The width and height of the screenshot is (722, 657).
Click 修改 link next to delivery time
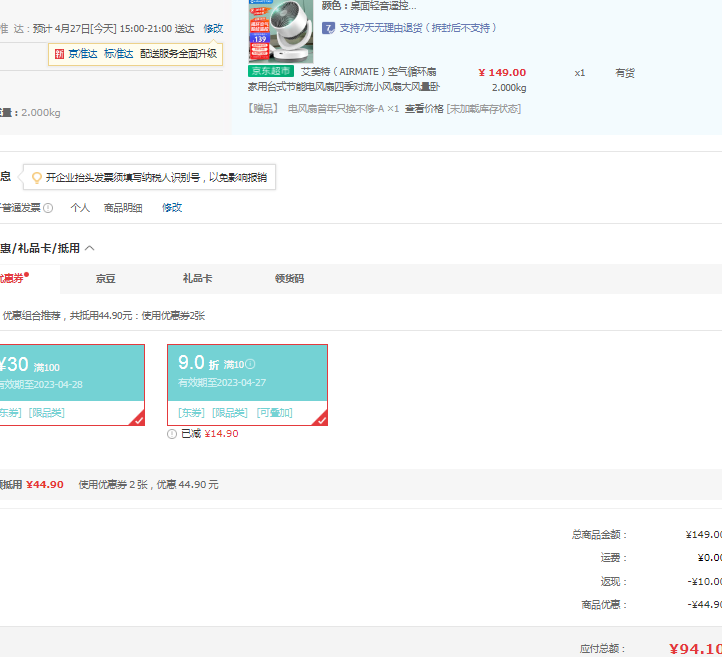pyautogui.click(x=213, y=29)
